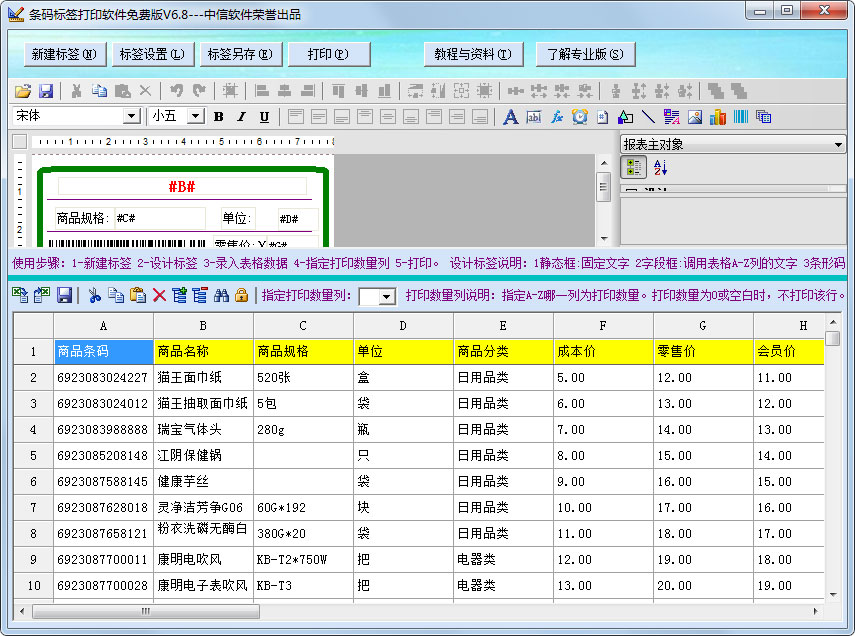
Task: Click the designer scroll-down arrow
Action: (x=604, y=238)
